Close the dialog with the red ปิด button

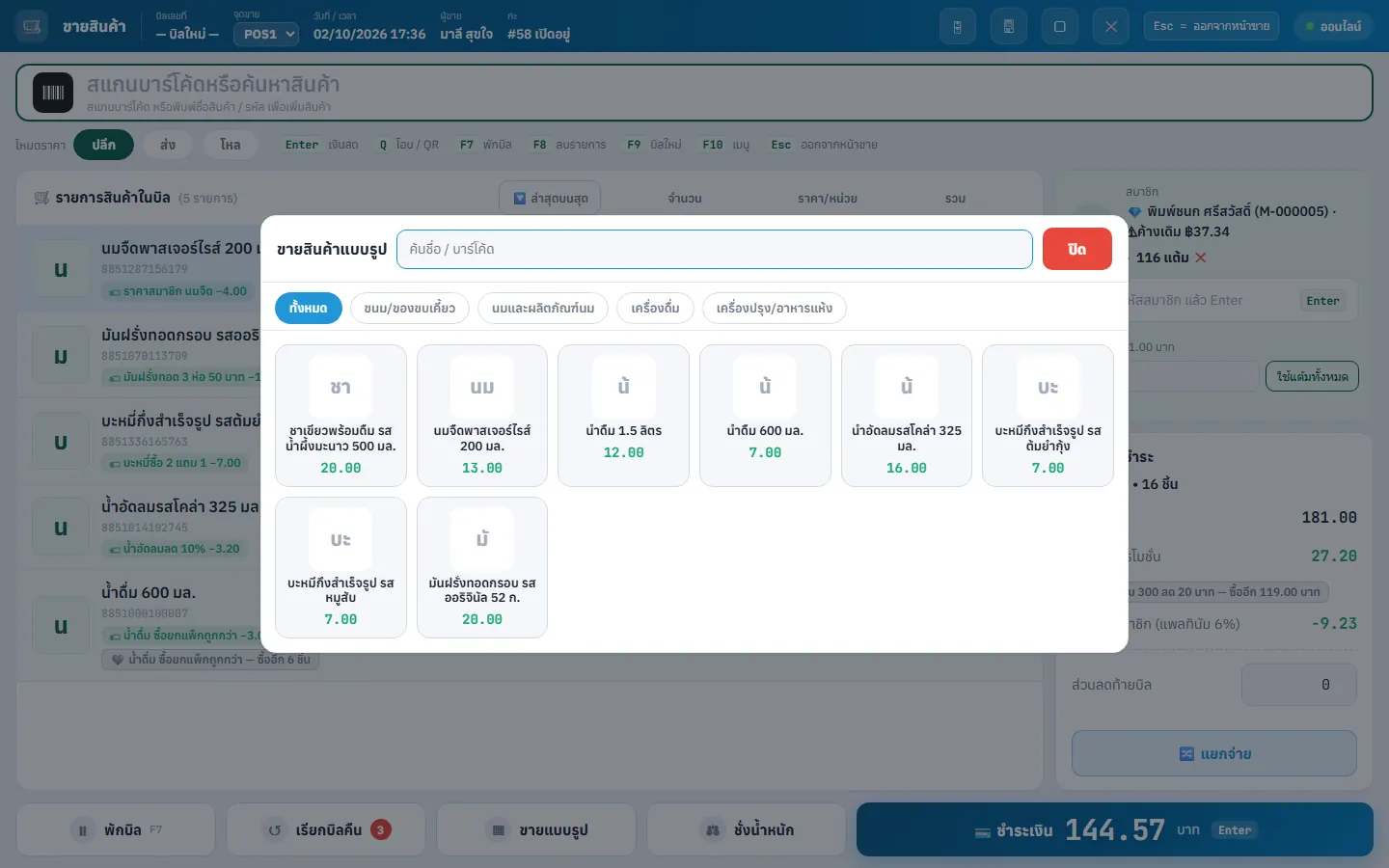point(1077,249)
